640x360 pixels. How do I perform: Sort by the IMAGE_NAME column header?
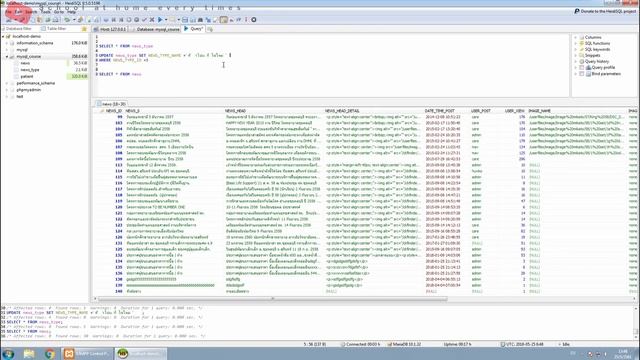tap(540, 111)
